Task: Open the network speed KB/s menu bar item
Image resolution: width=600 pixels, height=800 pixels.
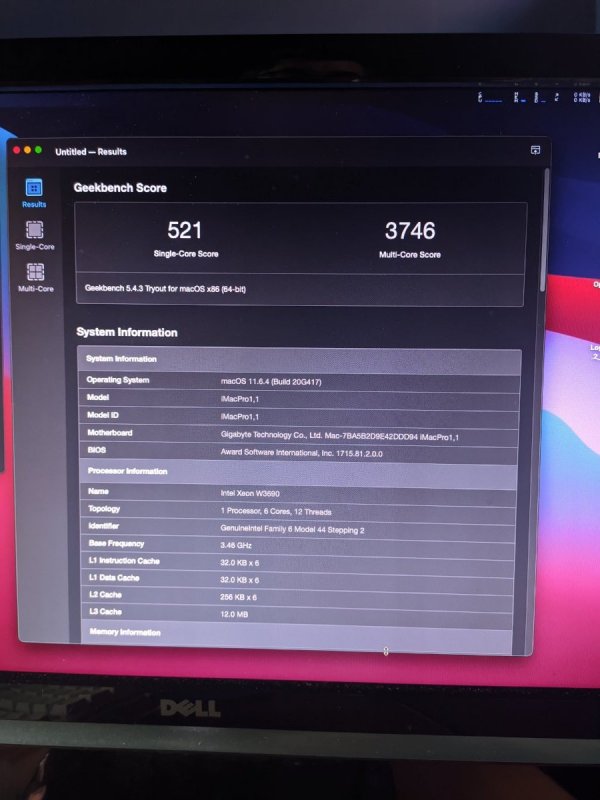Action: tap(582, 97)
